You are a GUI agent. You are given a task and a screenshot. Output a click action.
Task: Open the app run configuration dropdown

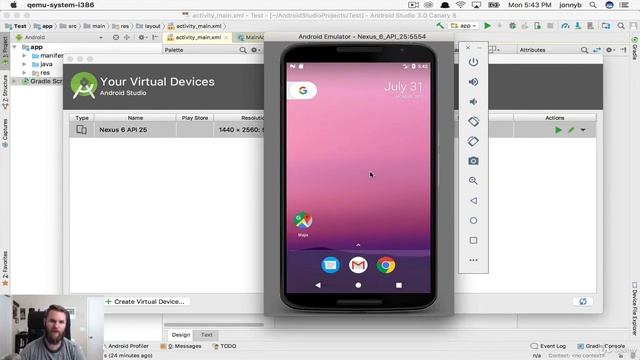pos(464,26)
